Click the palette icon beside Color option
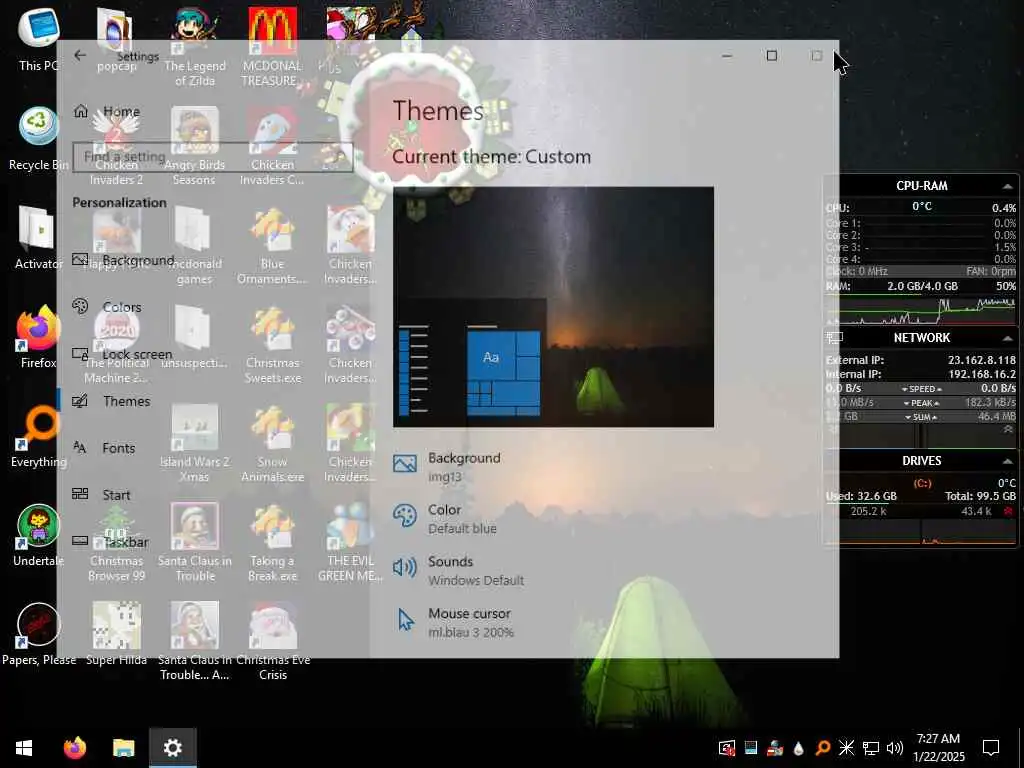Image resolution: width=1024 pixels, height=768 pixels. pos(405,515)
